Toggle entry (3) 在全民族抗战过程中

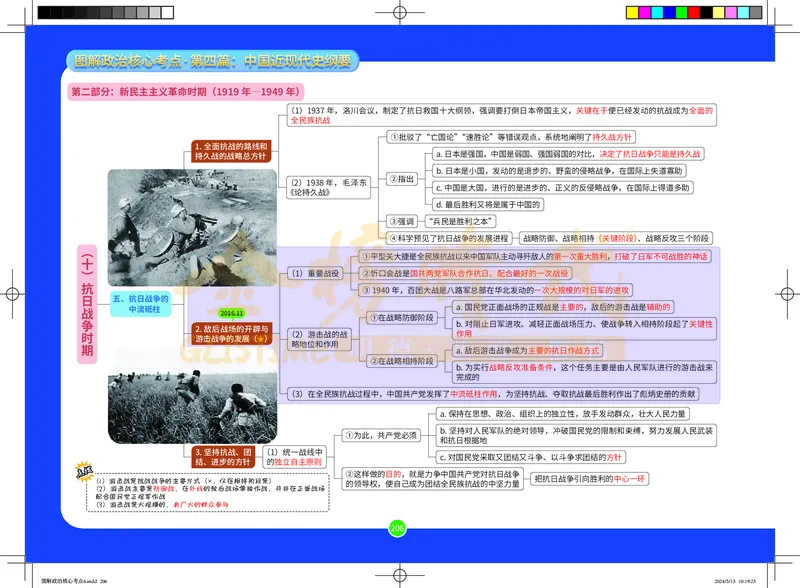coord(297,394)
